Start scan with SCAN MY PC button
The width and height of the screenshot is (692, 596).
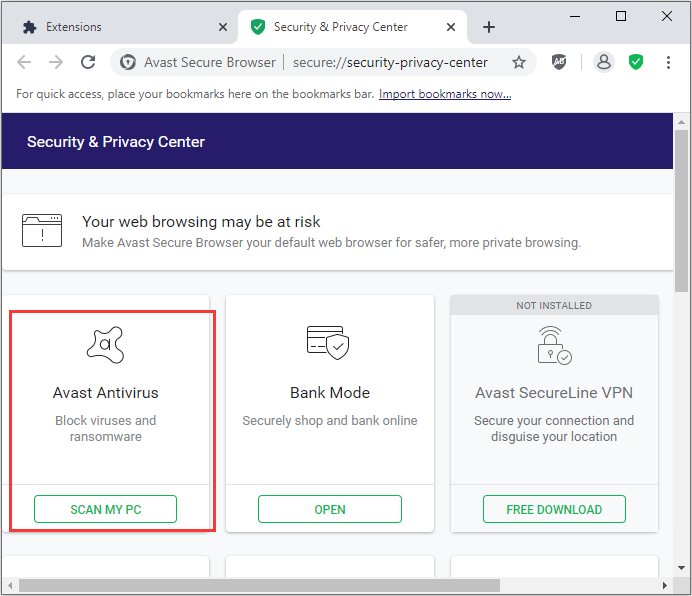pos(105,509)
